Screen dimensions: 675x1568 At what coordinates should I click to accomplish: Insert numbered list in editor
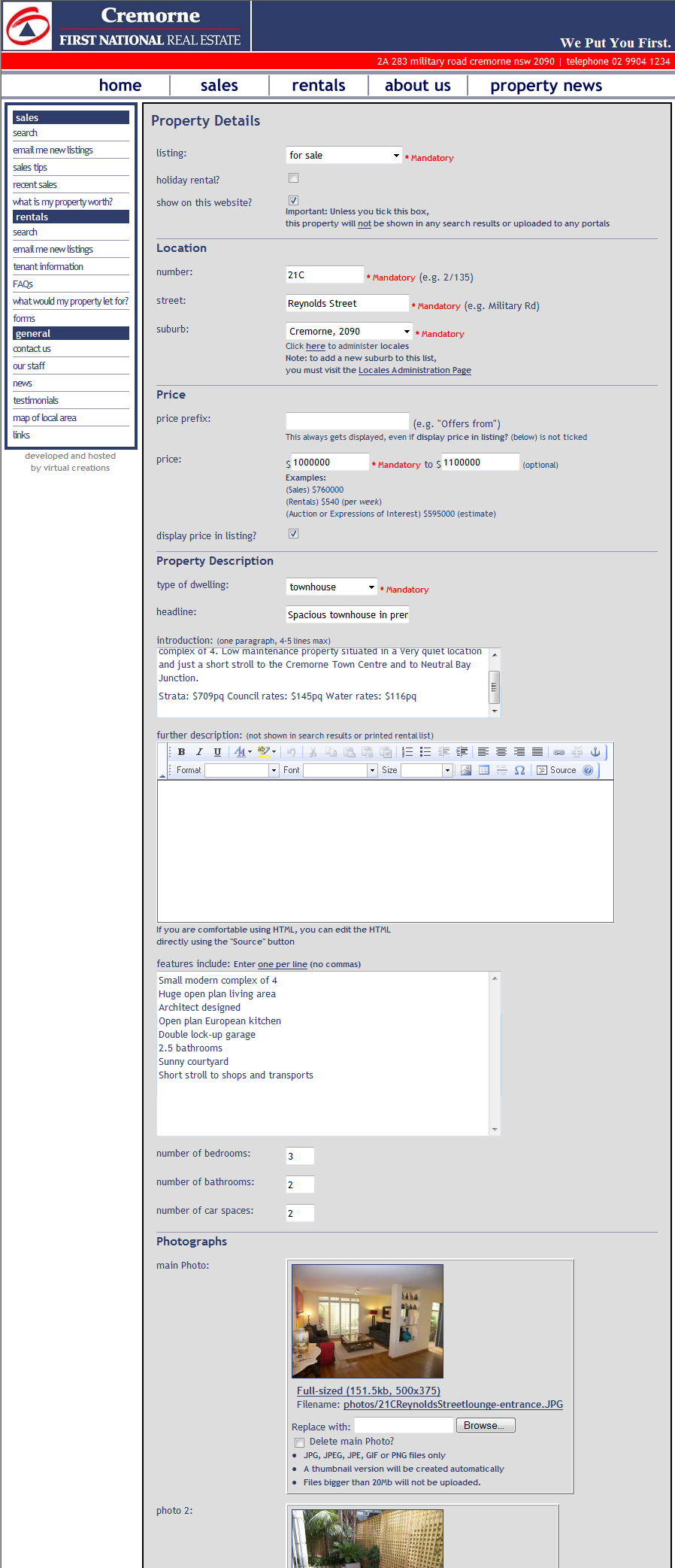407,752
